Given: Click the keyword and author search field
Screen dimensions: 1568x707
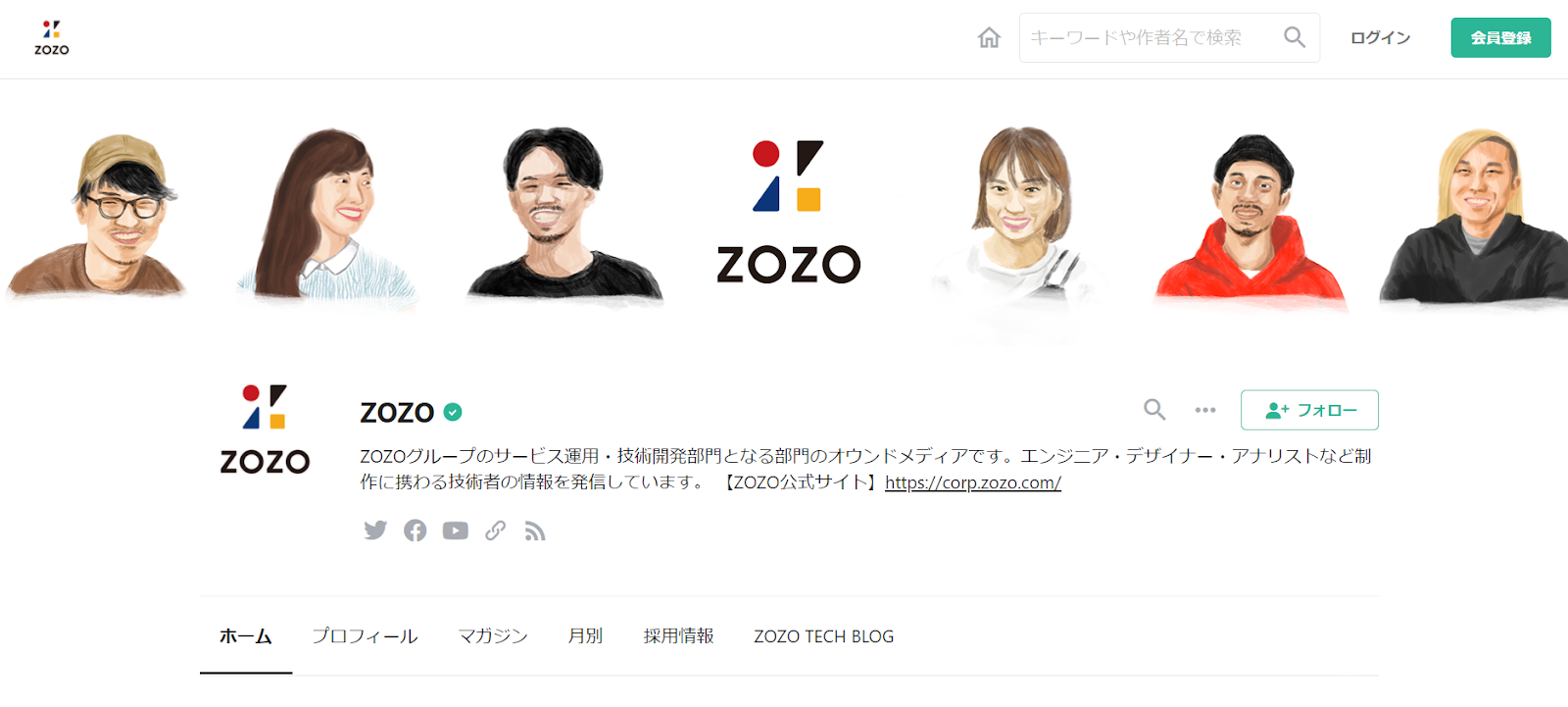Looking at the screenshot, I should click(x=1169, y=37).
